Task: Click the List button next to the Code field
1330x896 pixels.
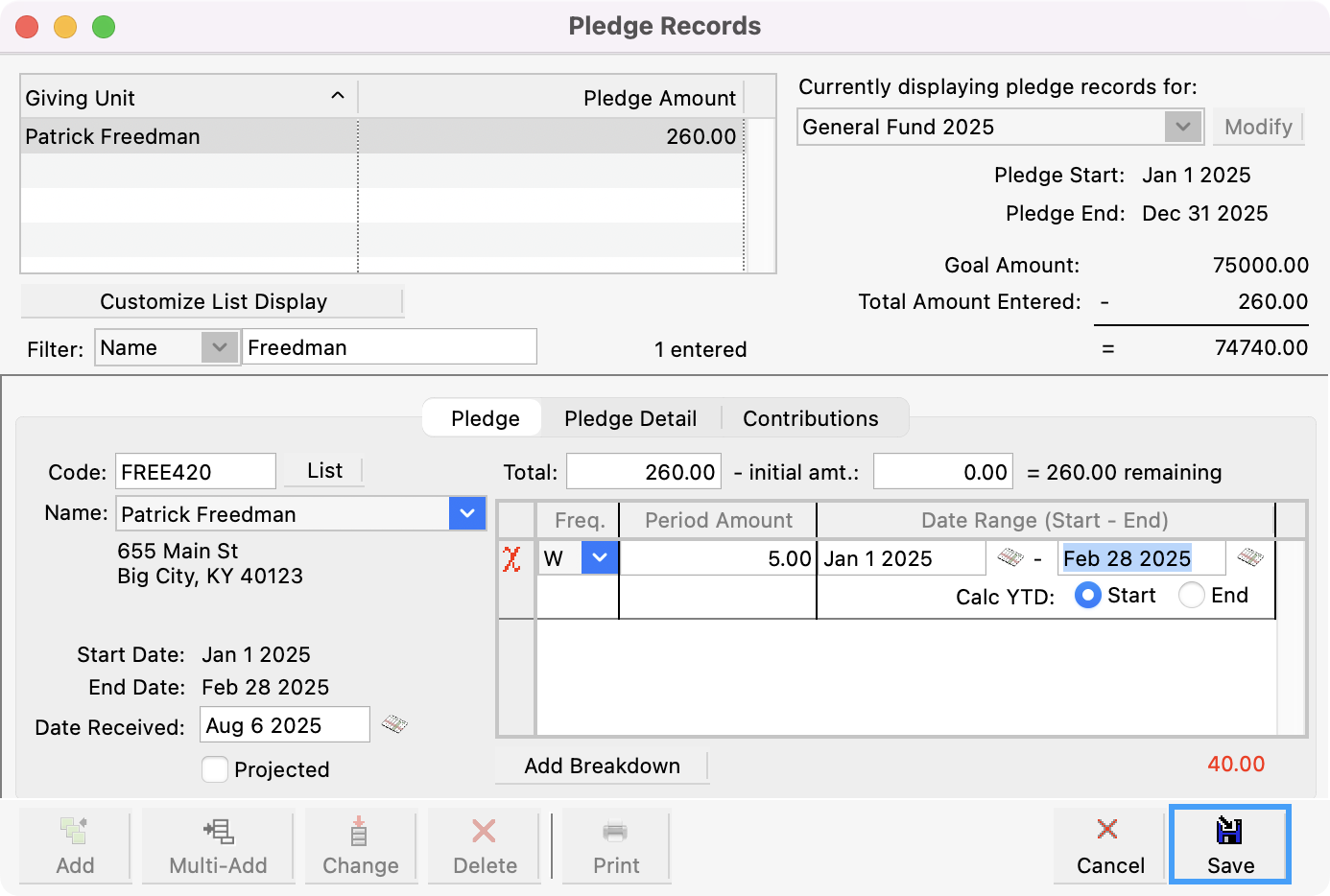Action: (x=324, y=470)
